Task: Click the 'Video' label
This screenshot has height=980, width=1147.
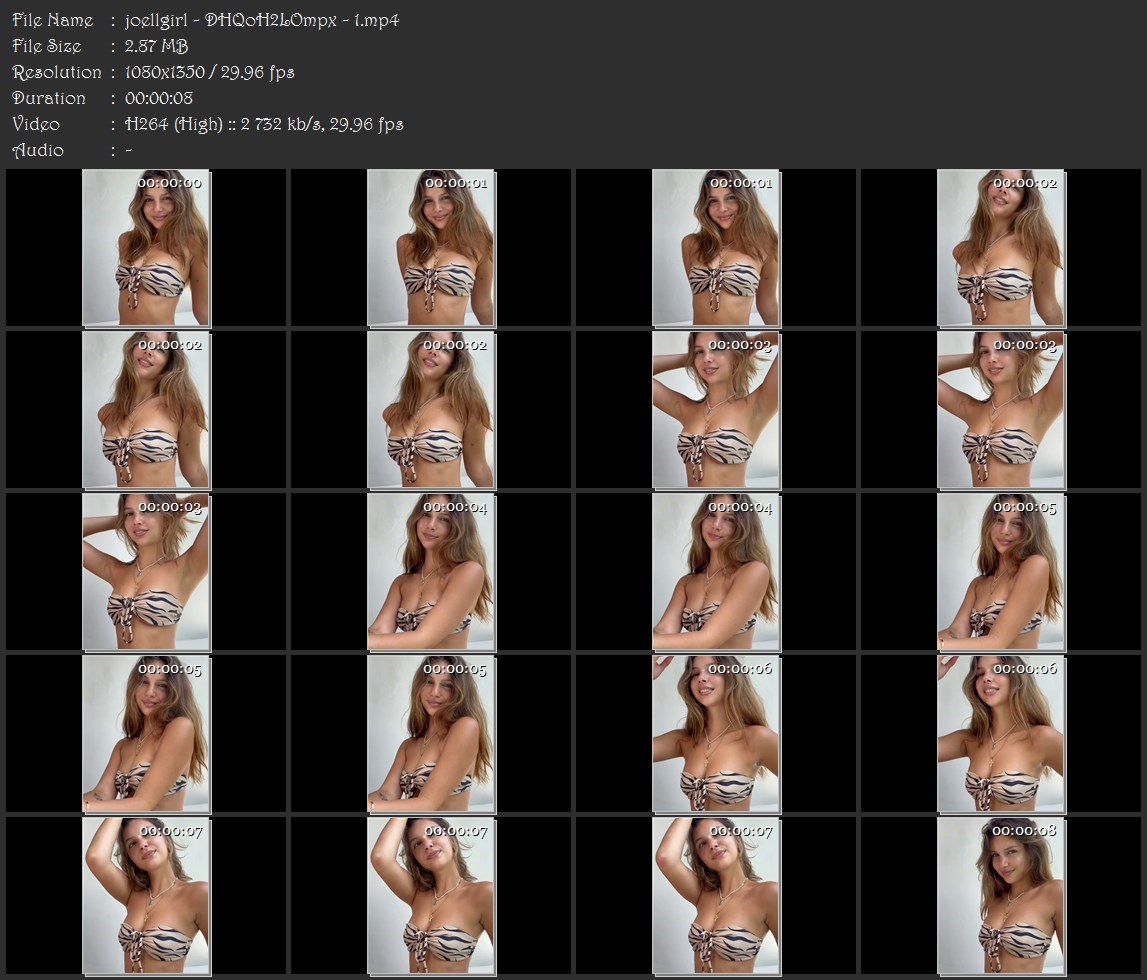Action: [x=36, y=124]
